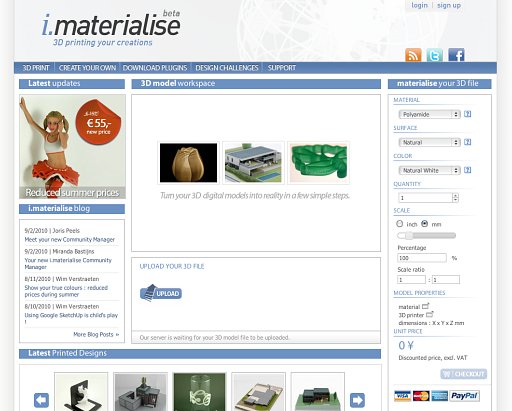Select the mm scale unit

424,224
